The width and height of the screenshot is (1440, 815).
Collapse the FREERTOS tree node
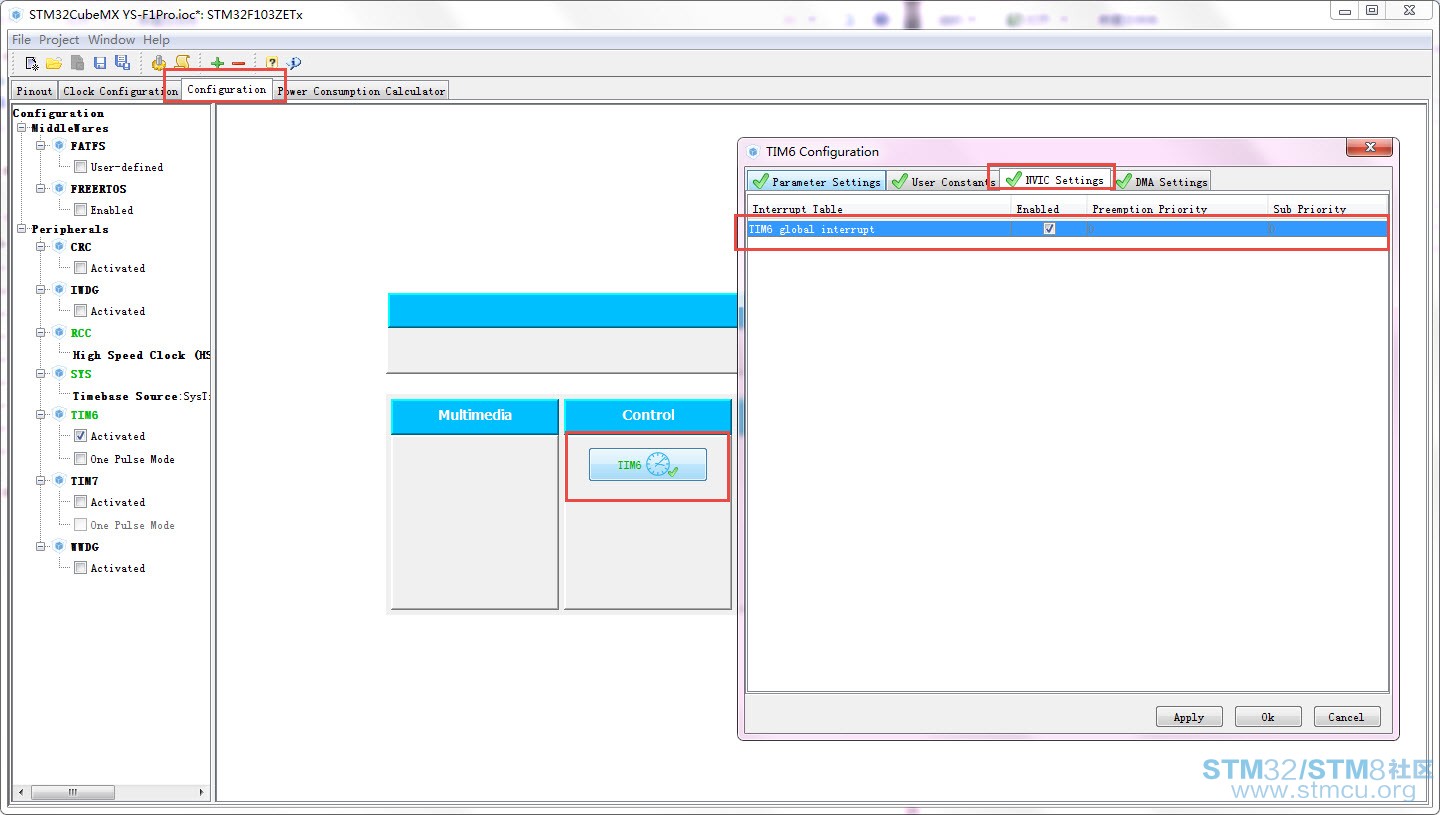coord(42,189)
